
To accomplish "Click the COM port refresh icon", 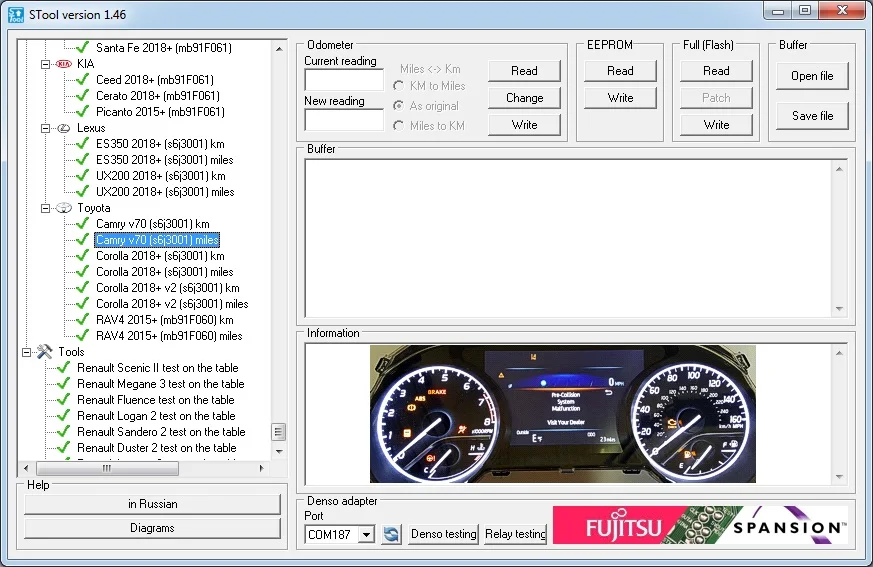I will tap(391, 535).
